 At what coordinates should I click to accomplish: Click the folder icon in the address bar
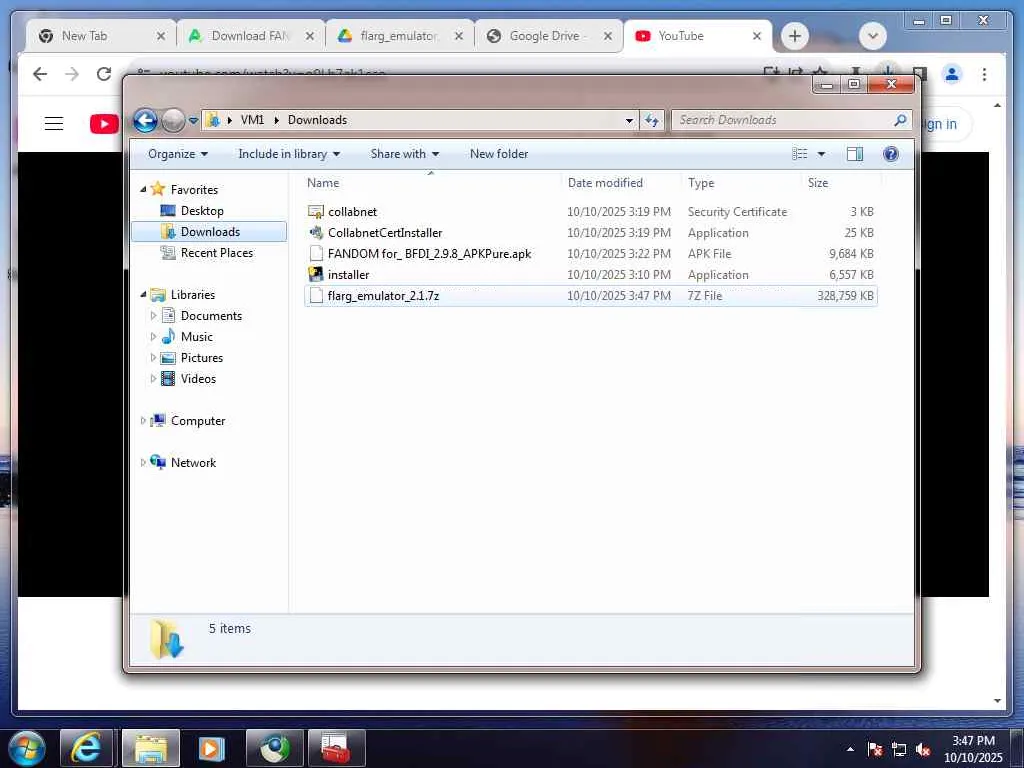[x=213, y=120]
